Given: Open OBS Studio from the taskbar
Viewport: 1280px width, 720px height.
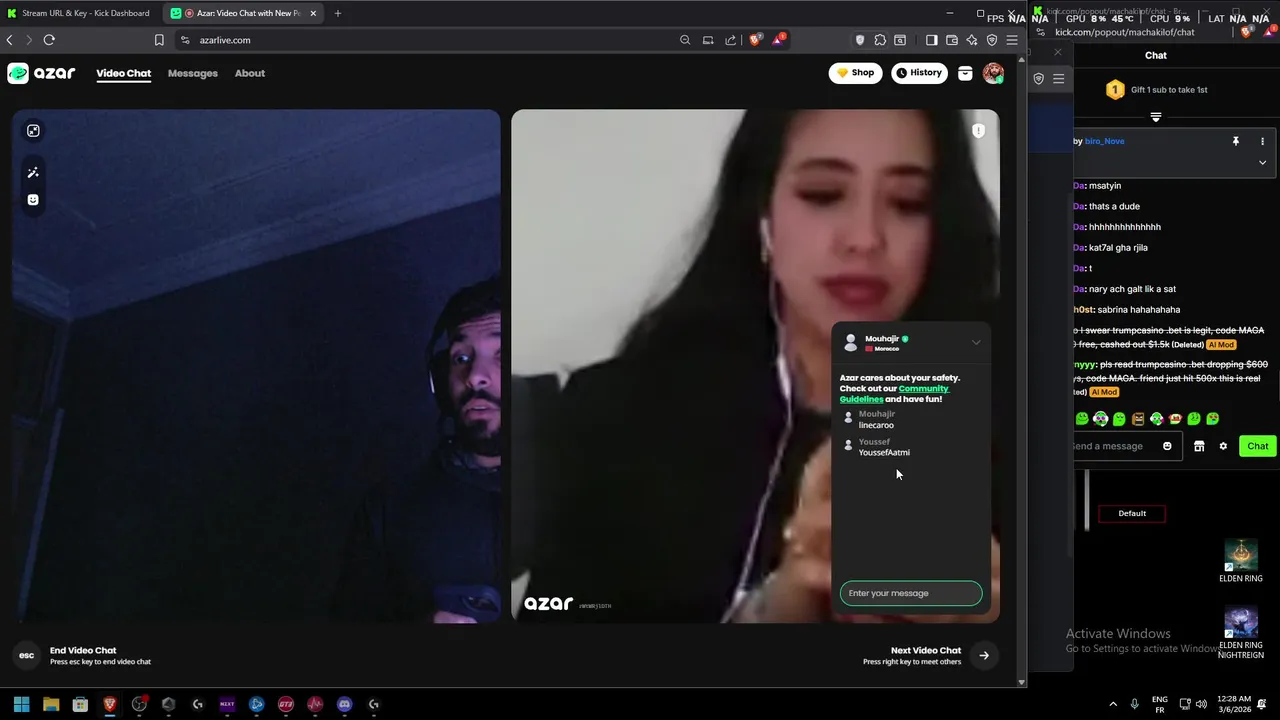Looking at the screenshot, I should point(139,704).
